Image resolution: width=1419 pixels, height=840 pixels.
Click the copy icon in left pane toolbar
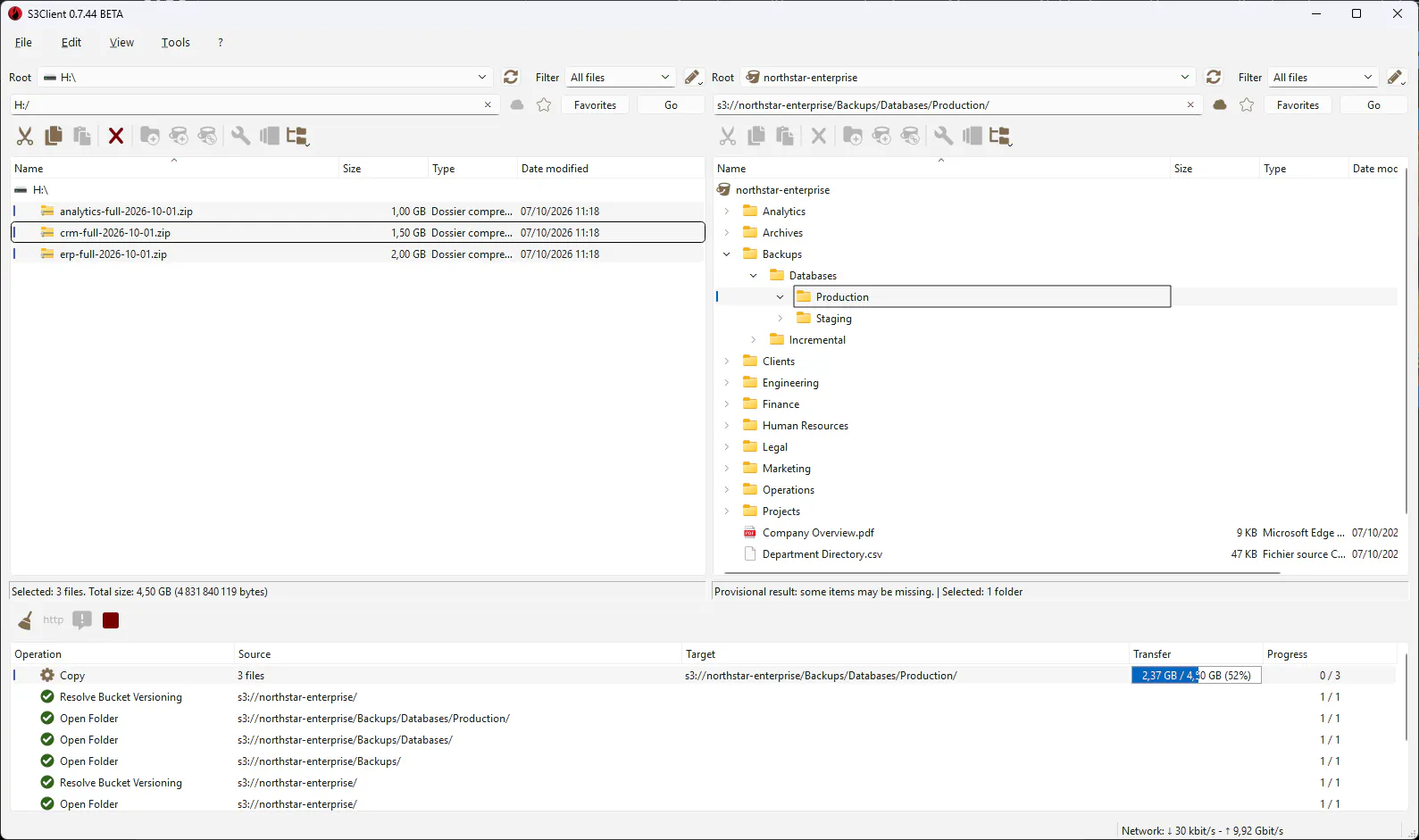[54, 136]
